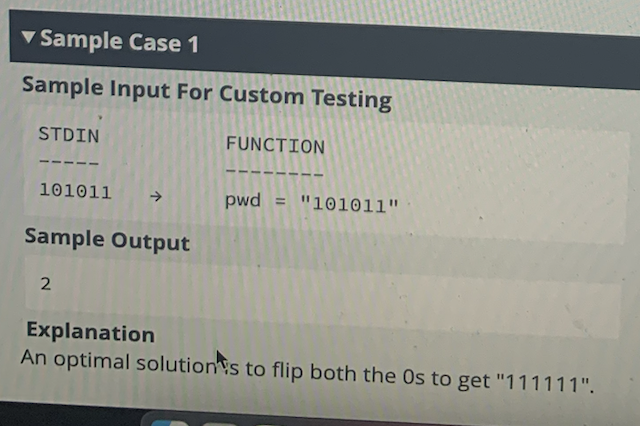Click the FUNCTION column label
Screen dimensions: 640x426
point(276,145)
